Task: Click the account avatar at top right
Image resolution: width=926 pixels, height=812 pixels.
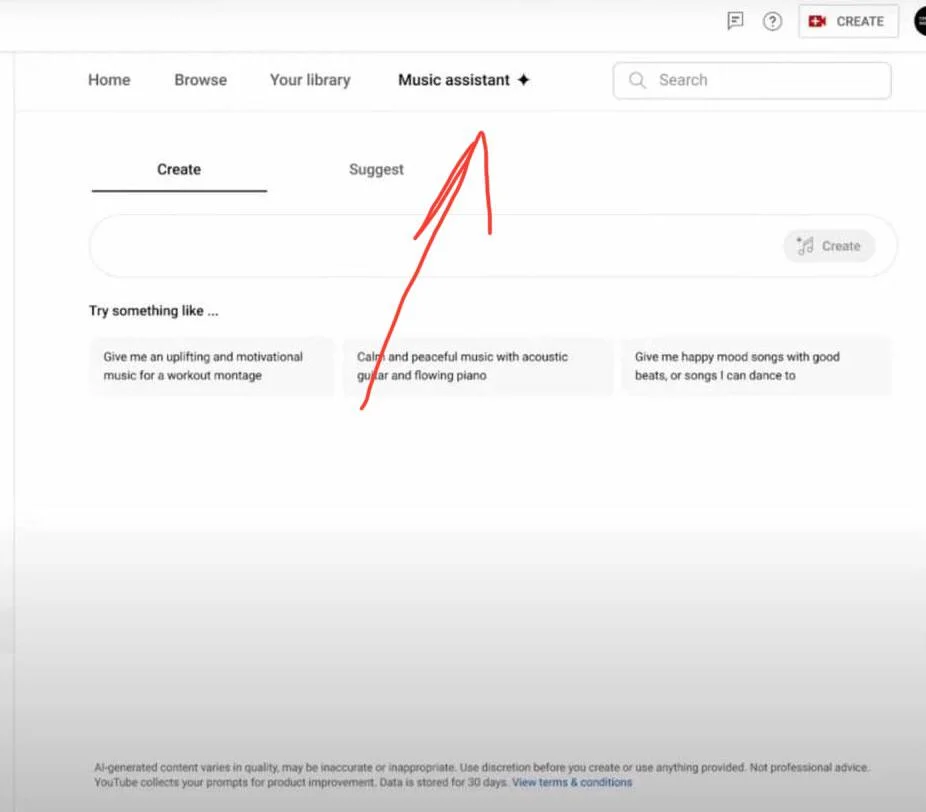Action: coord(920,22)
